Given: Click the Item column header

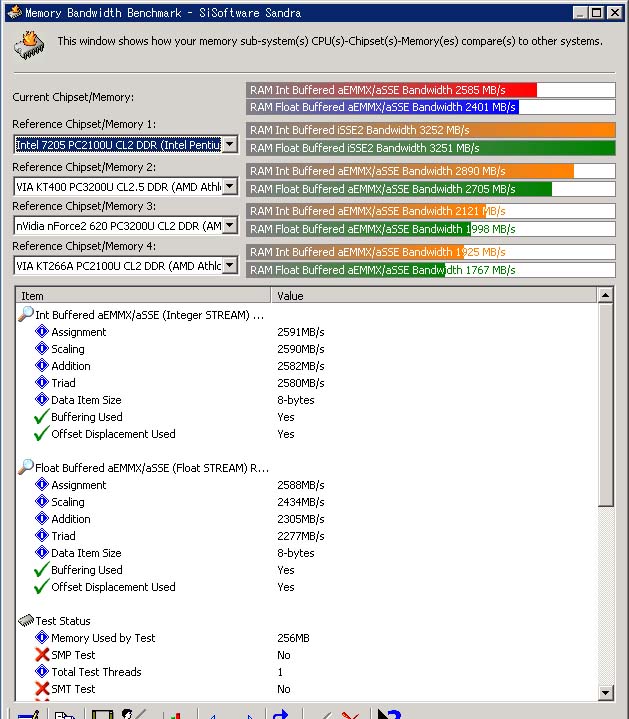Looking at the screenshot, I should (x=143, y=296).
